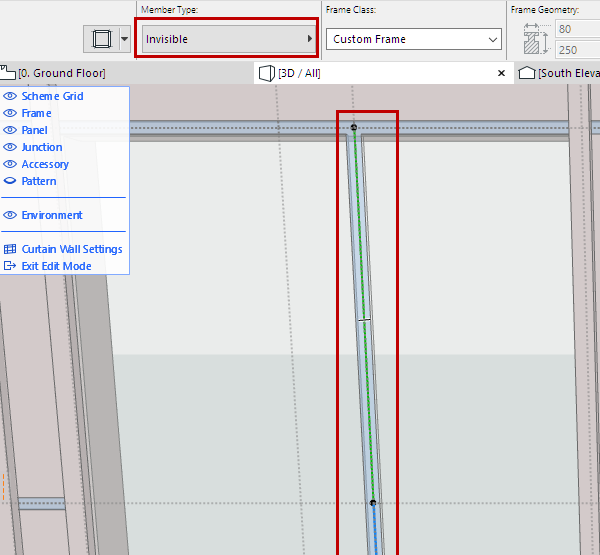Toggle Panel visibility eye icon
The height and width of the screenshot is (555, 600).
click(x=10, y=130)
